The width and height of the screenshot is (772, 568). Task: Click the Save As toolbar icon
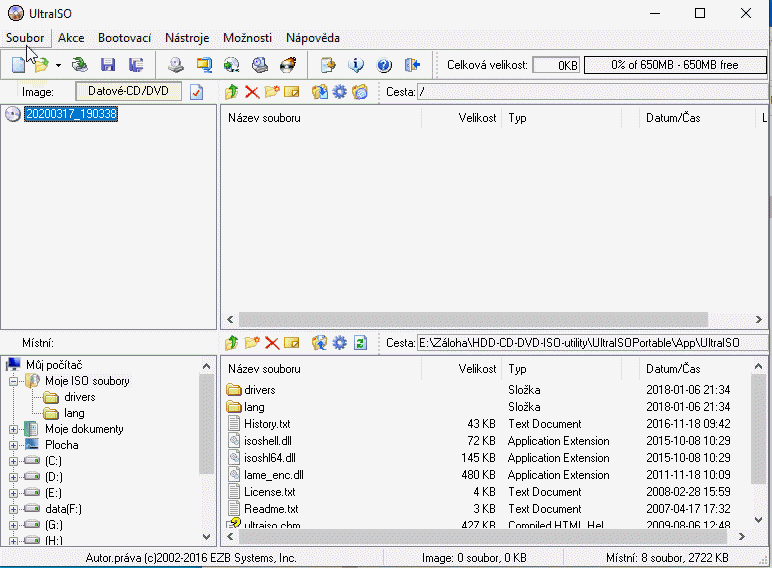(136, 64)
